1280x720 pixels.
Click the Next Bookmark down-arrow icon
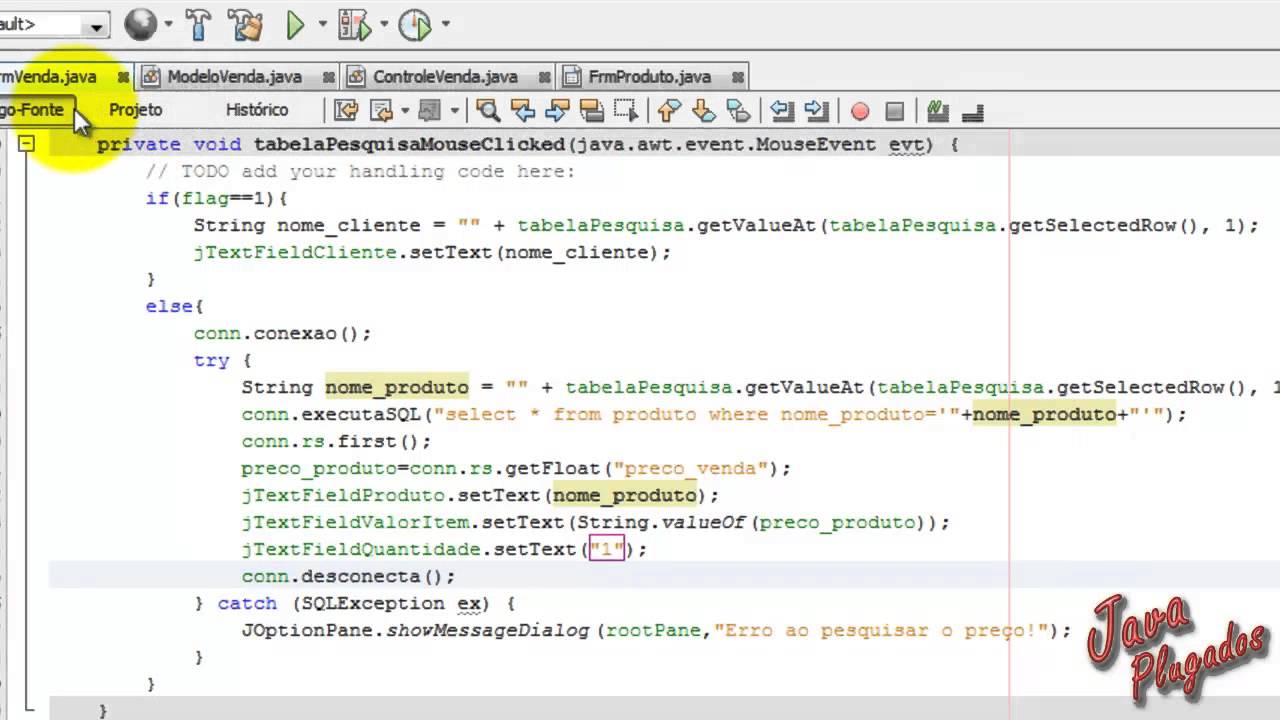tap(704, 110)
